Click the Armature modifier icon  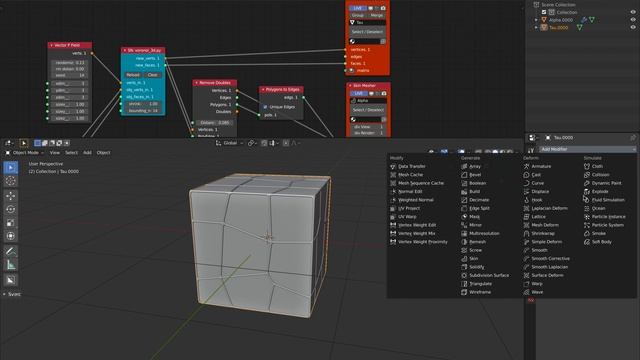click(x=527, y=167)
